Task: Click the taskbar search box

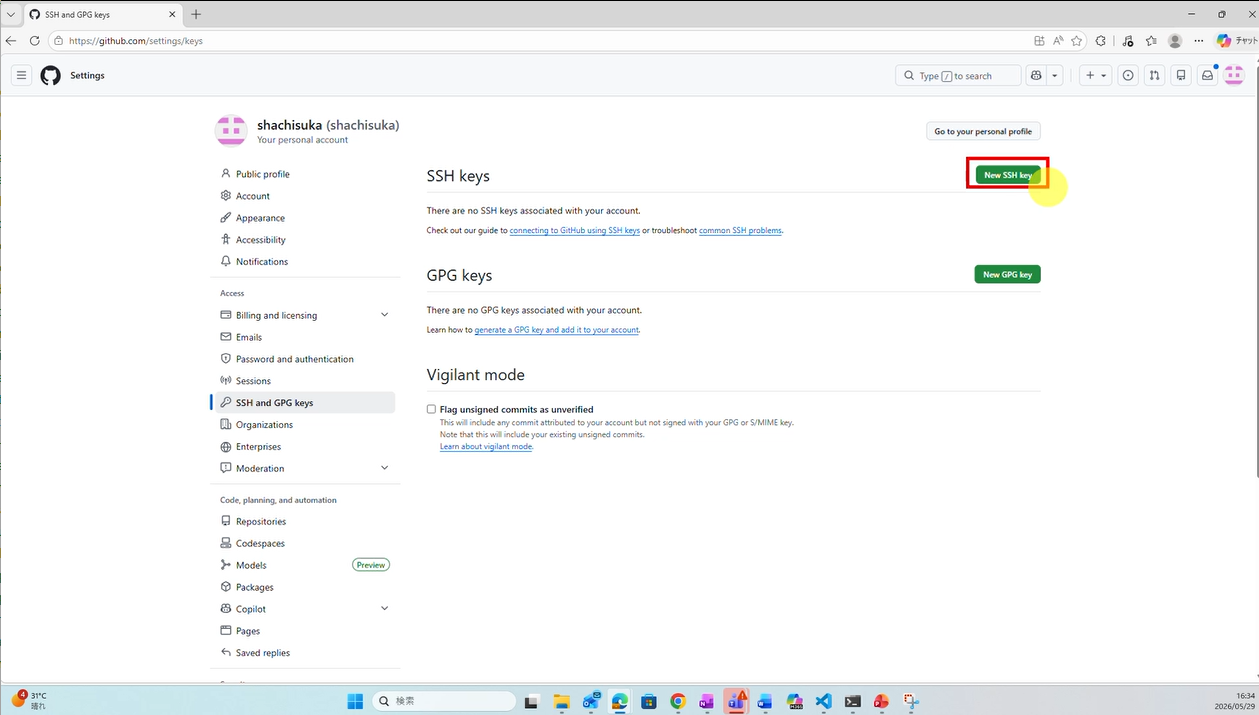Action: click(445, 701)
